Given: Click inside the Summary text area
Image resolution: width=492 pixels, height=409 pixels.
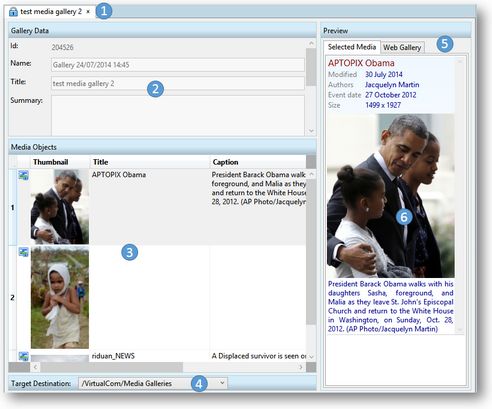Looking at the screenshot, I should click(x=178, y=116).
